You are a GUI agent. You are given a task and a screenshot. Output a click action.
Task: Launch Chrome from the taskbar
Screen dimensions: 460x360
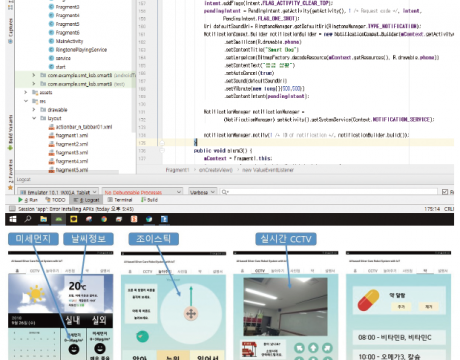point(104,219)
